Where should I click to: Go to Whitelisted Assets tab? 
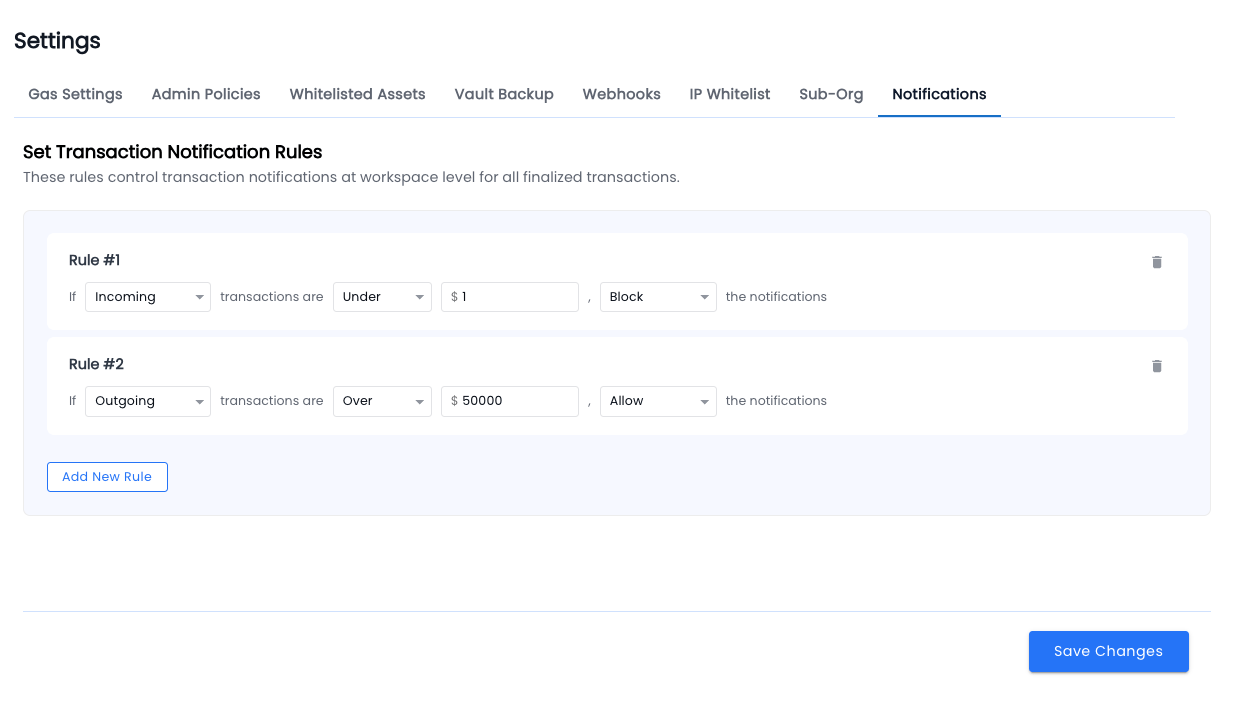[x=358, y=94]
